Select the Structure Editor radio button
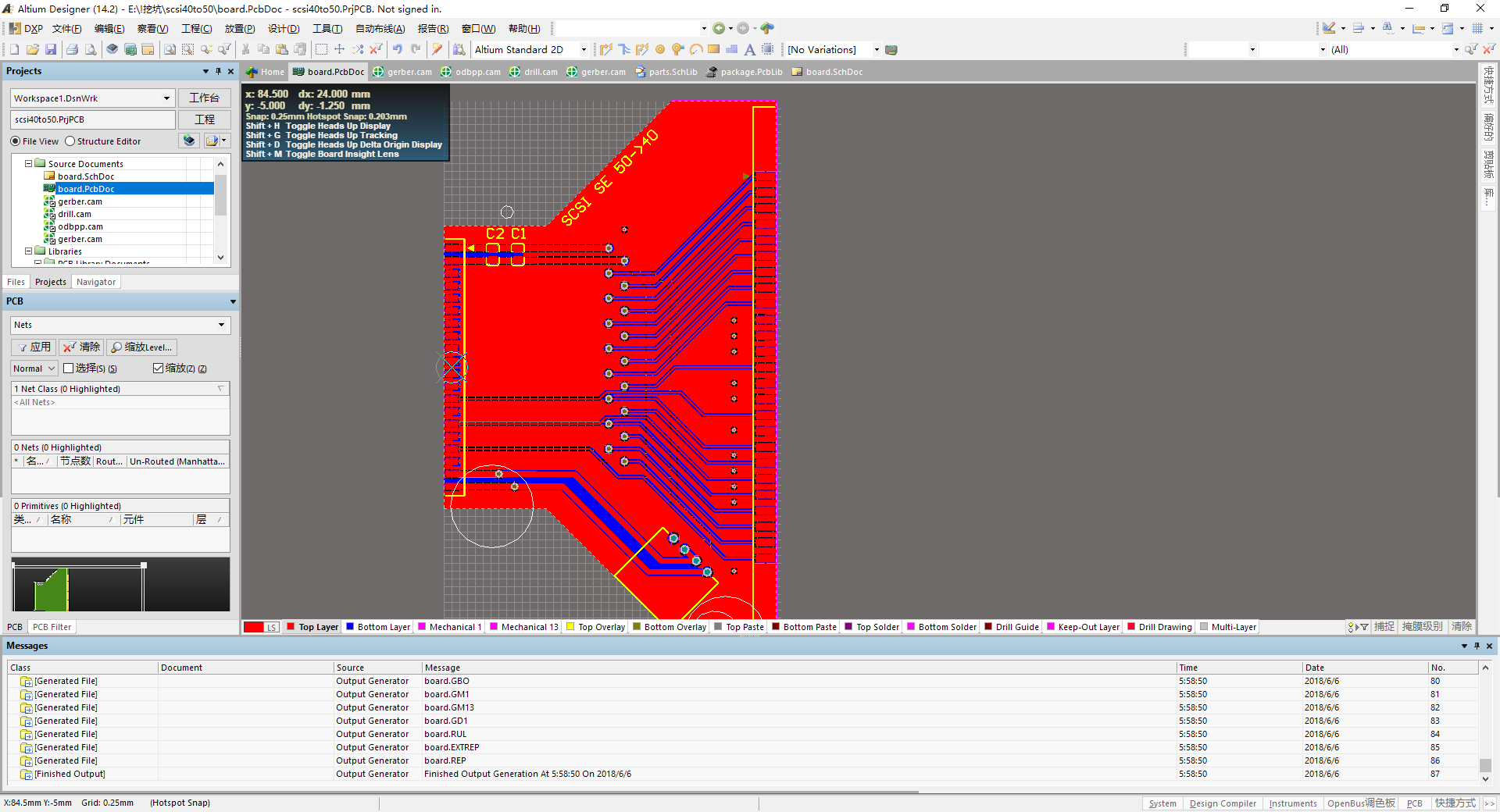Image resolution: width=1500 pixels, height=812 pixels. point(70,141)
